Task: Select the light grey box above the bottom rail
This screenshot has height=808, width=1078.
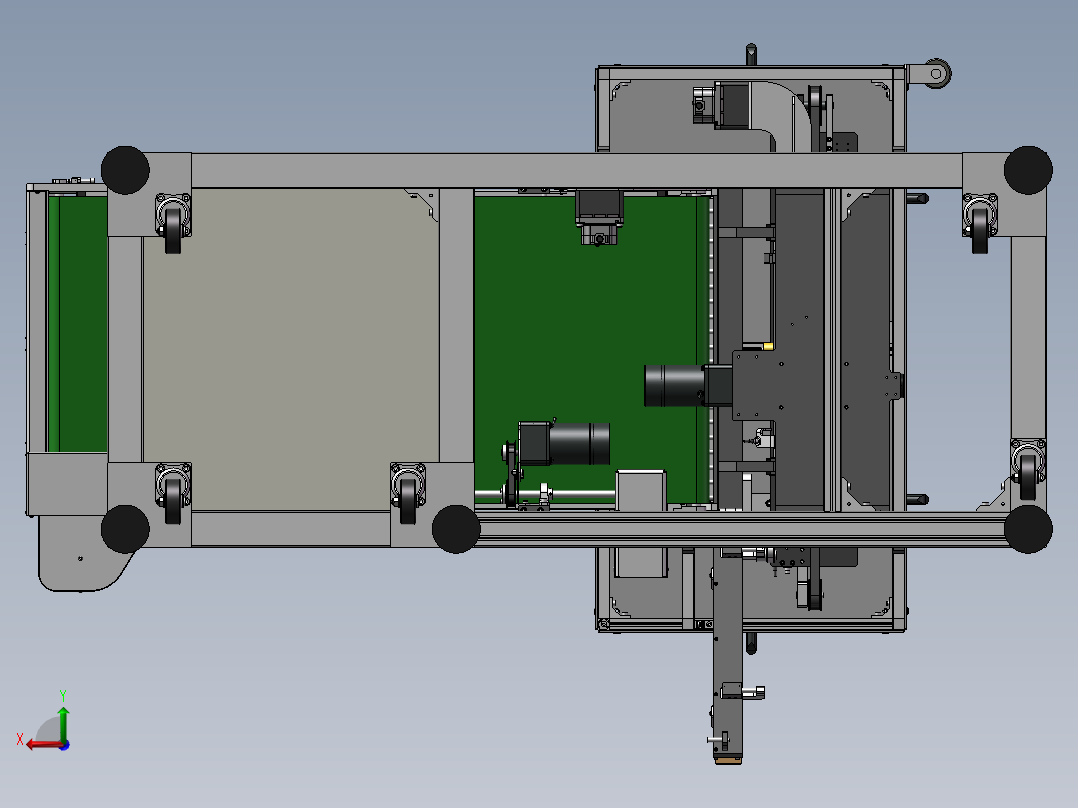Action: pos(641,490)
